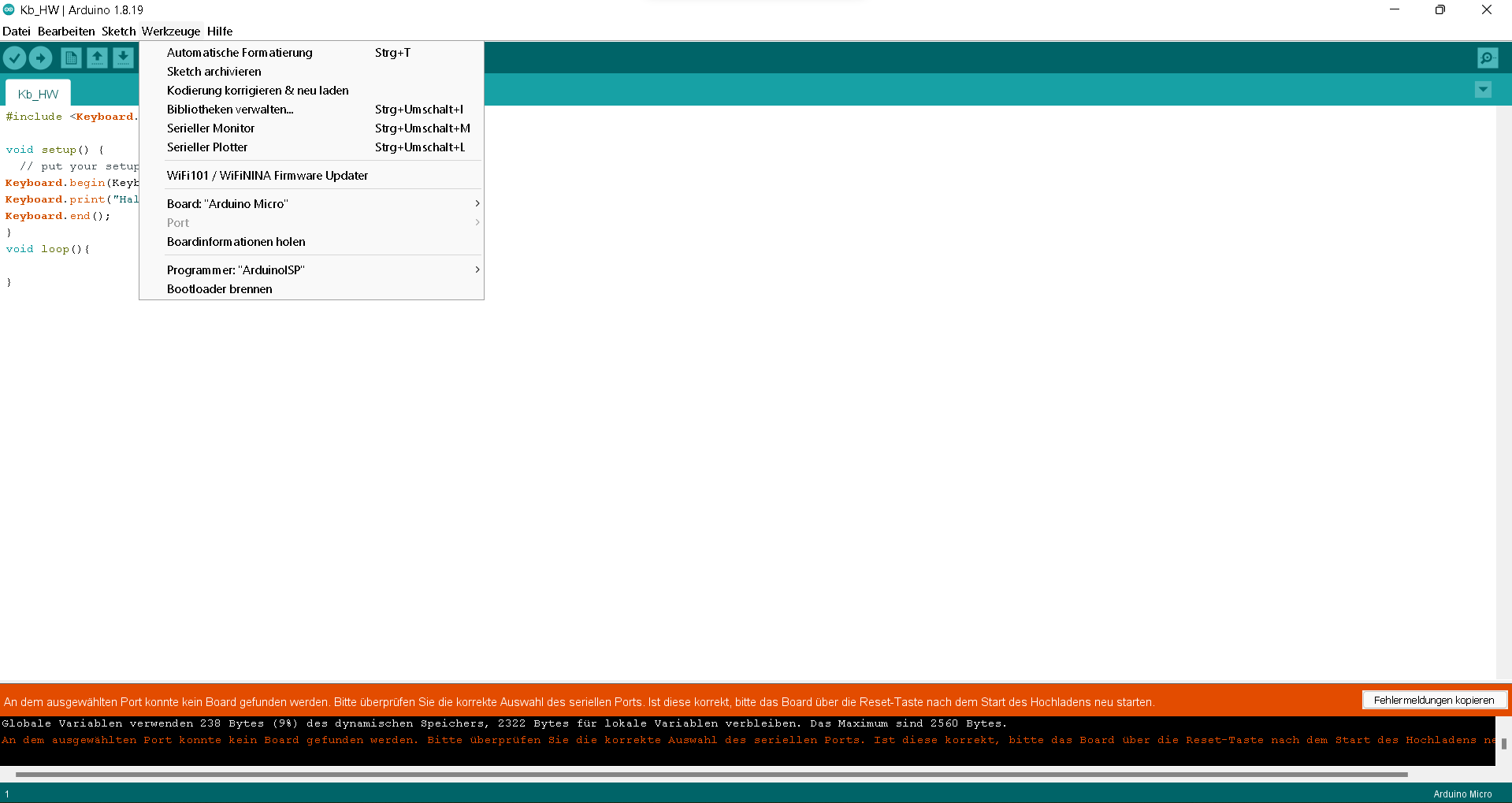Open a sketch with the up-arrow icon
This screenshot has height=803, width=1512.
97,58
